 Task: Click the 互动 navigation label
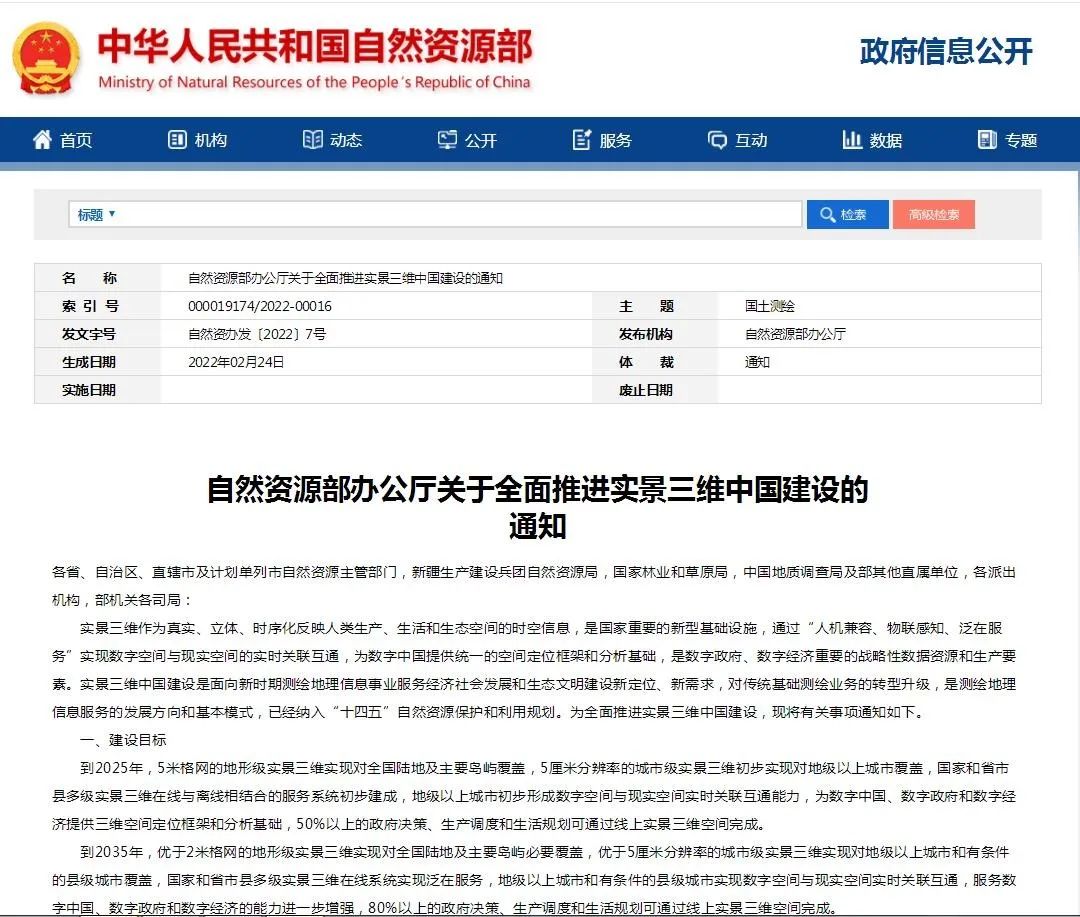pos(751,141)
